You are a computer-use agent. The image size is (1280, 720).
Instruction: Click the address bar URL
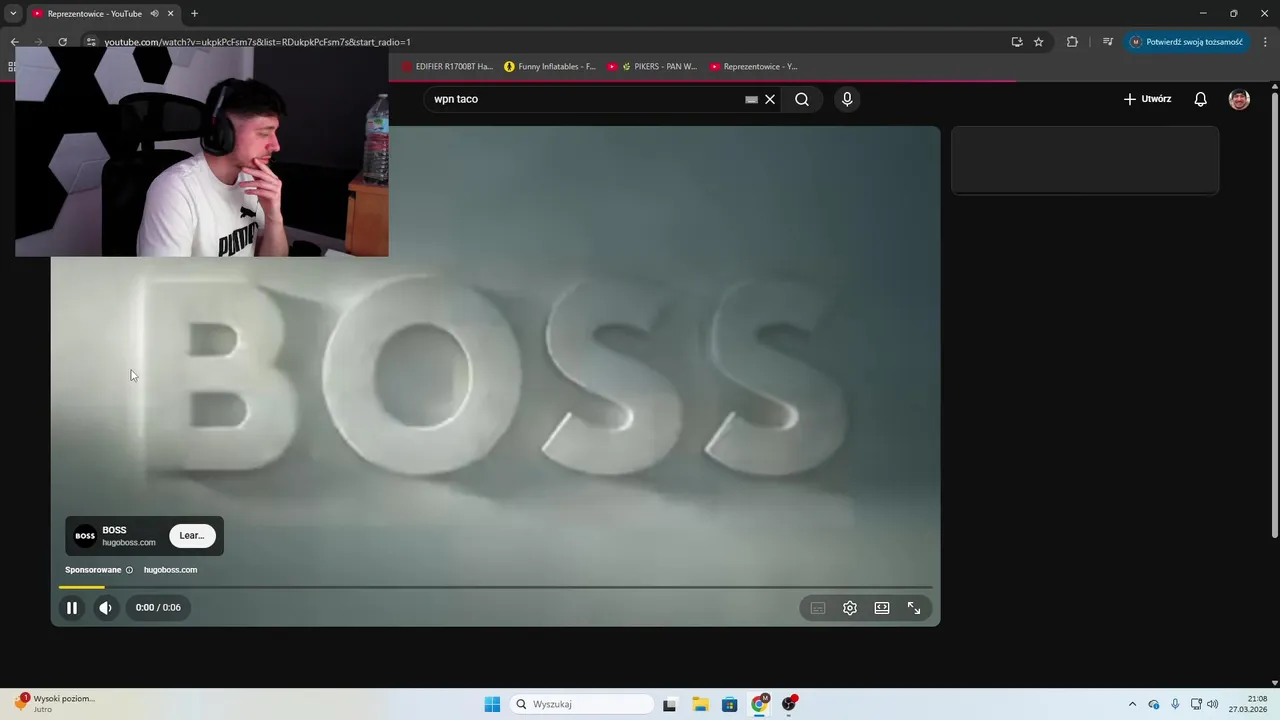258,42
